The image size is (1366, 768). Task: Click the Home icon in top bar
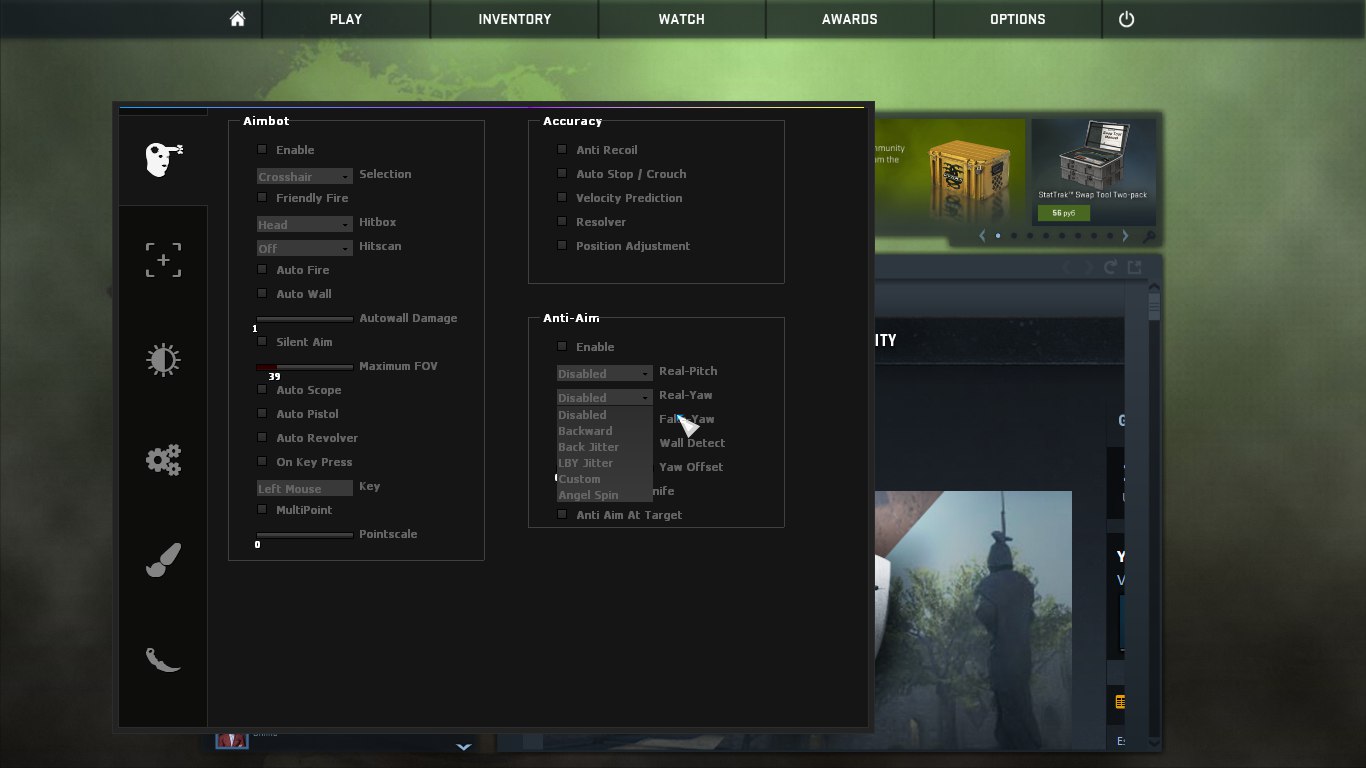point(237,19)
